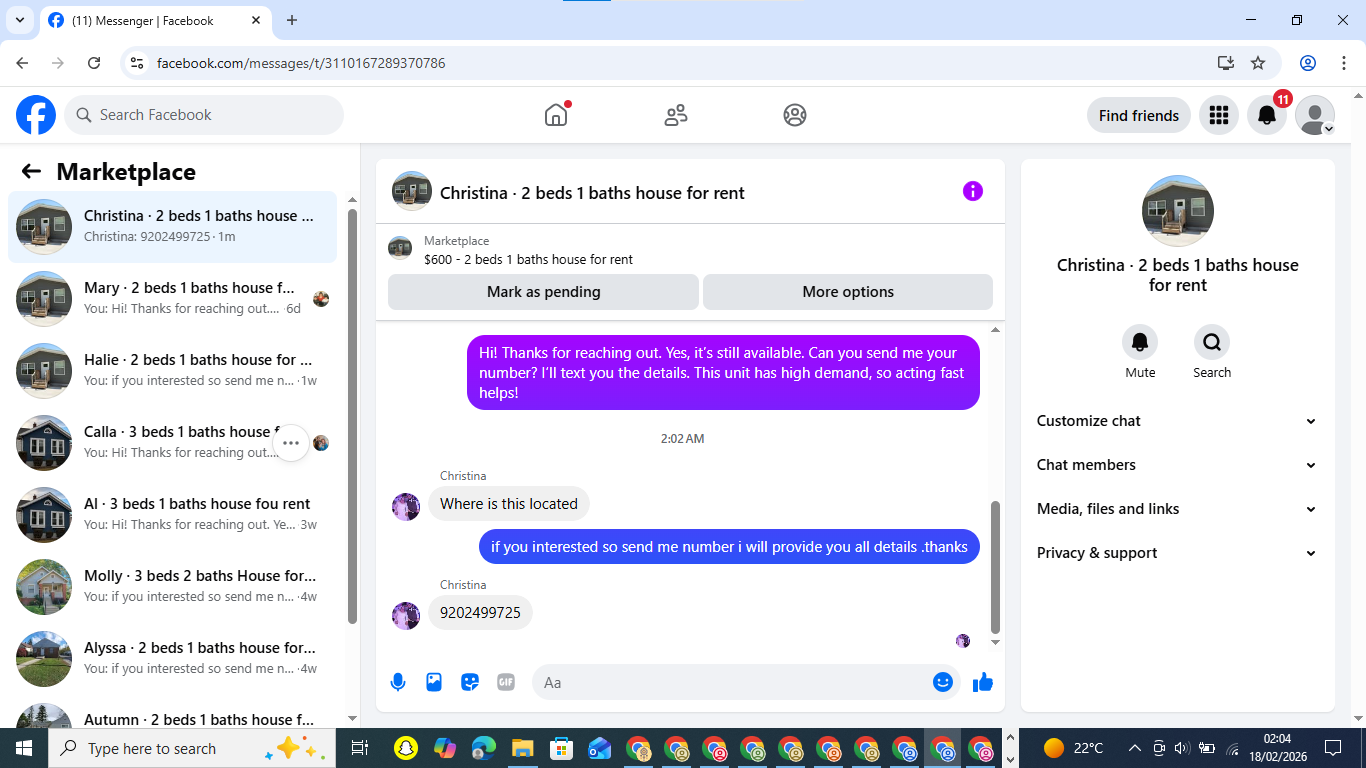Click Christina's avatar beside phone number message

point(406,616)
